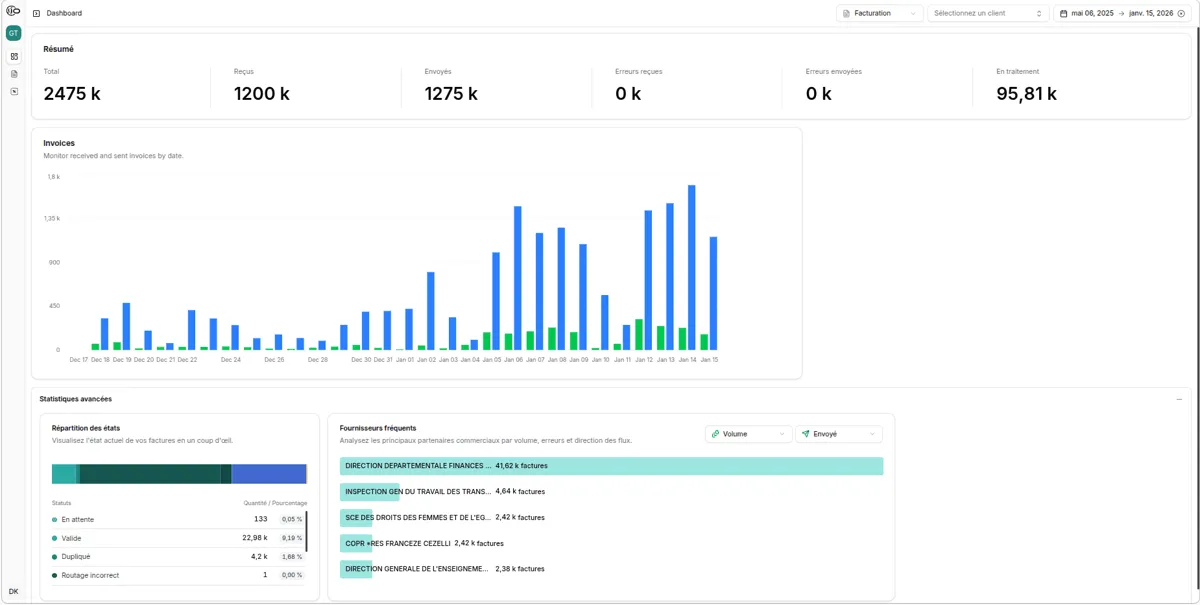Open the Volume filter dropdown

[x=748, y=434]
